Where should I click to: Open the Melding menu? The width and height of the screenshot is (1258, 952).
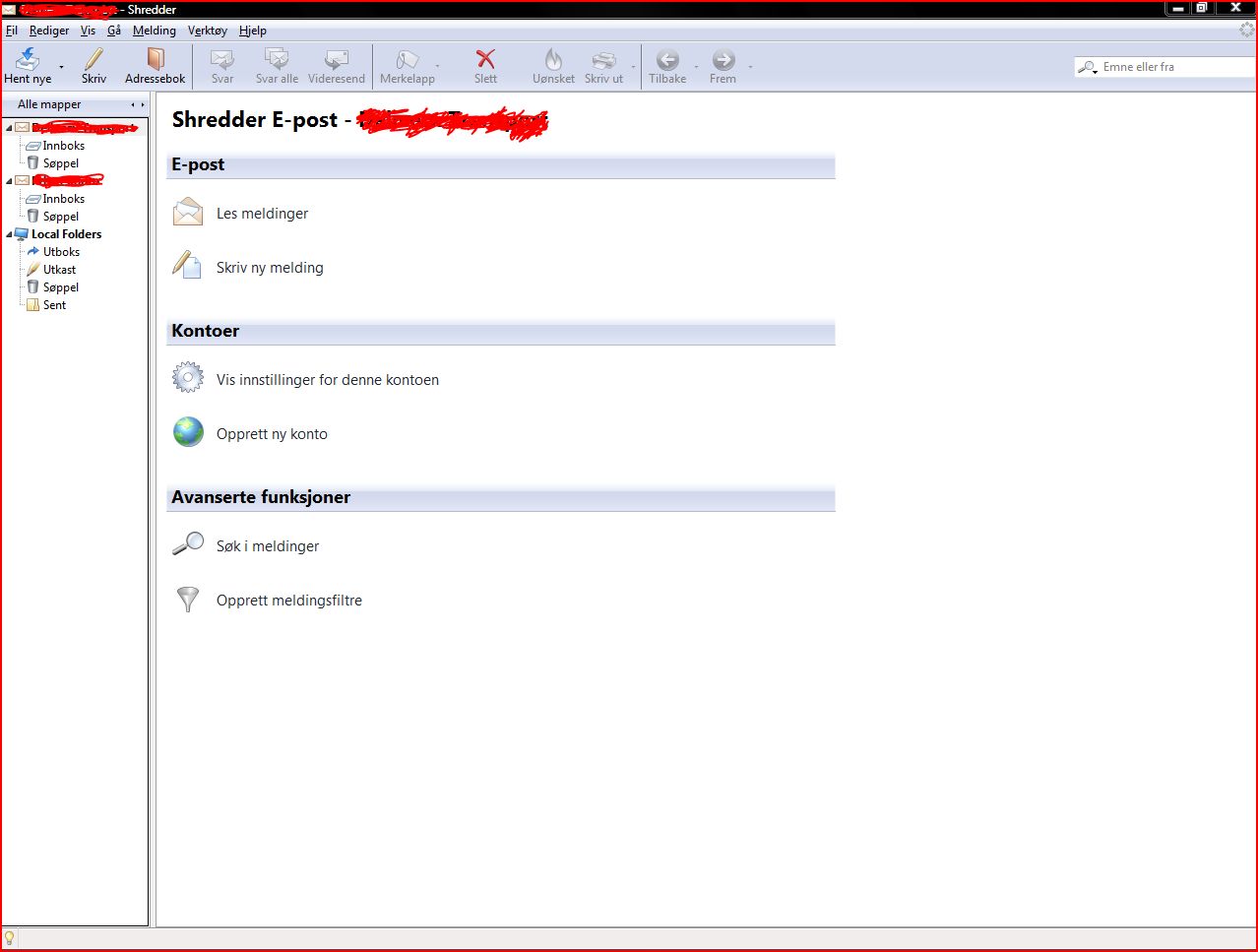point(155,31)
